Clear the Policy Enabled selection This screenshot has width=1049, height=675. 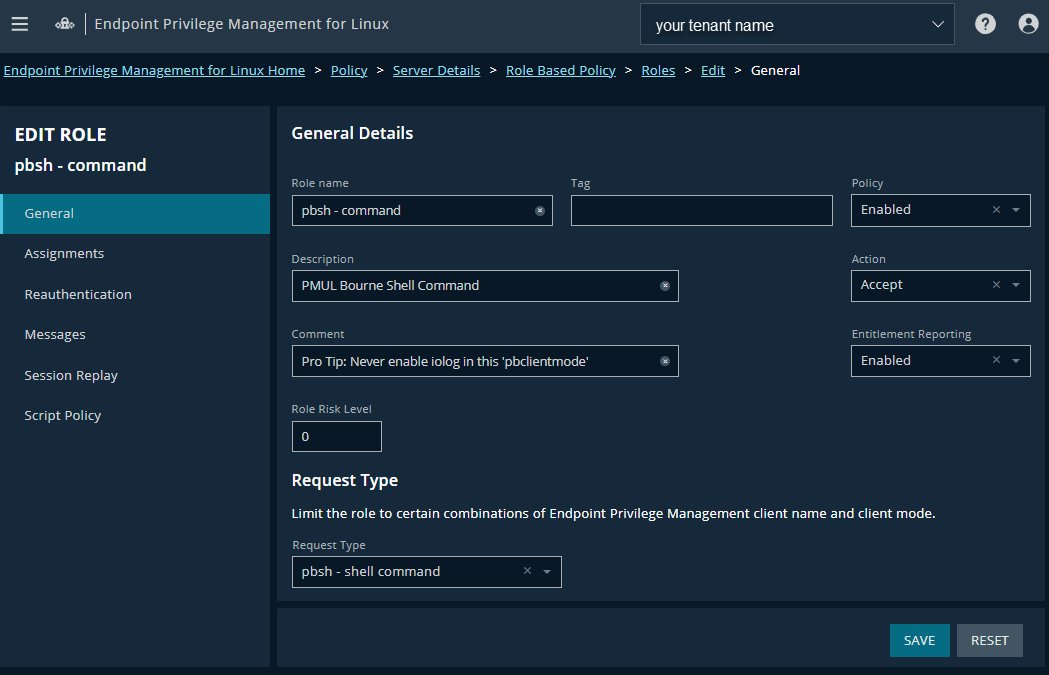point(996,209)
